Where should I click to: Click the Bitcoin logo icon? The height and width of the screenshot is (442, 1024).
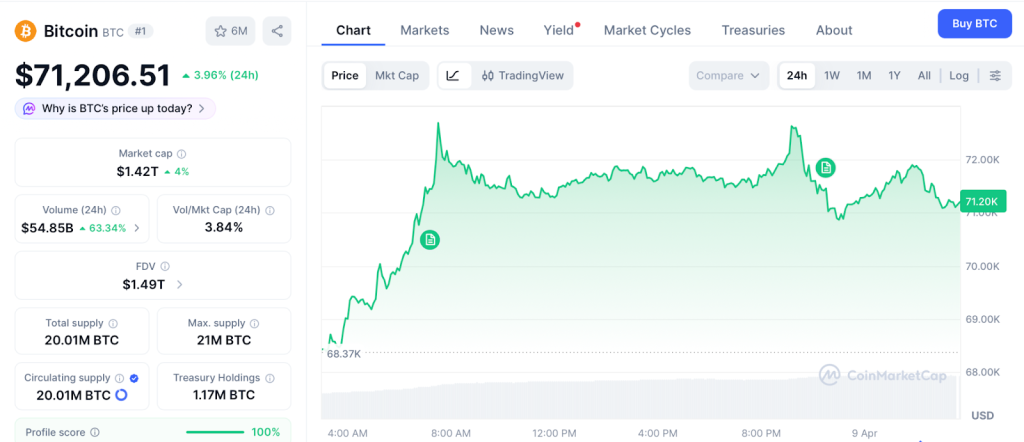pyautogui.click(x=25, y=31)
